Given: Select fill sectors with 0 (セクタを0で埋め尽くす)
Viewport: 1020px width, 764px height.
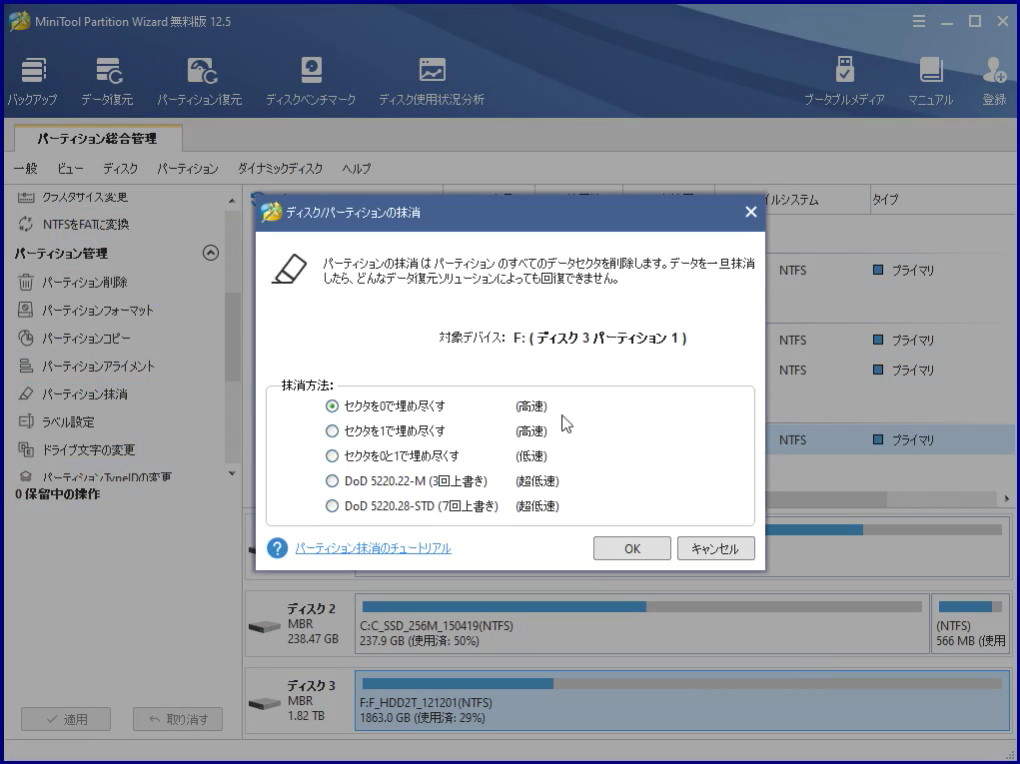Looking at the screenshot, I should [x=332, y=406].
